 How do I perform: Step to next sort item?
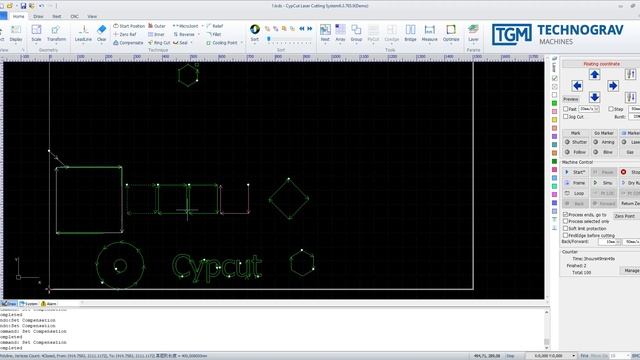coord(309,29)
